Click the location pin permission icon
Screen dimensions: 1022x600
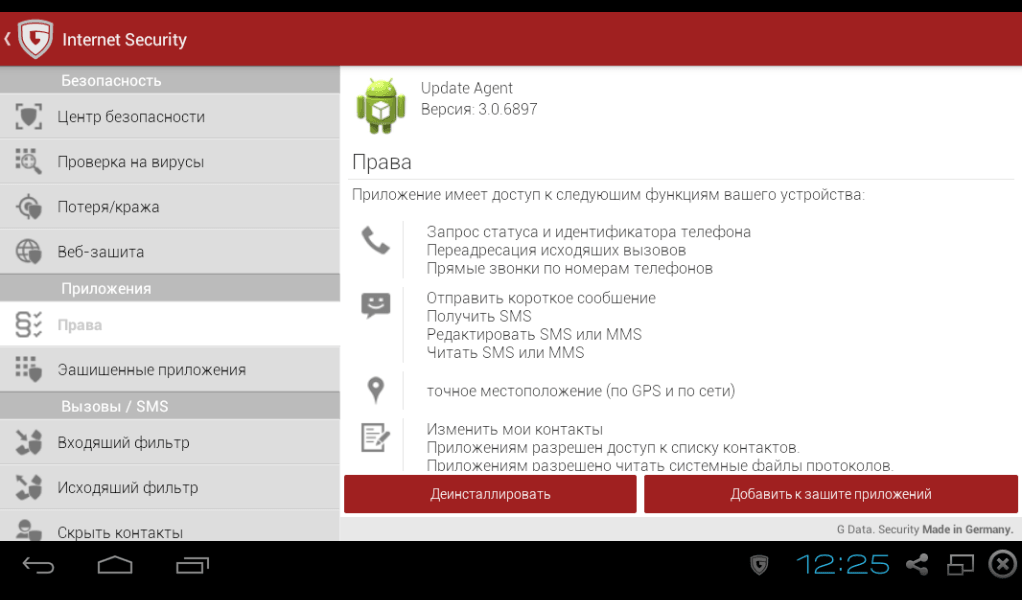pyautogui.click(x=375, y=390)
